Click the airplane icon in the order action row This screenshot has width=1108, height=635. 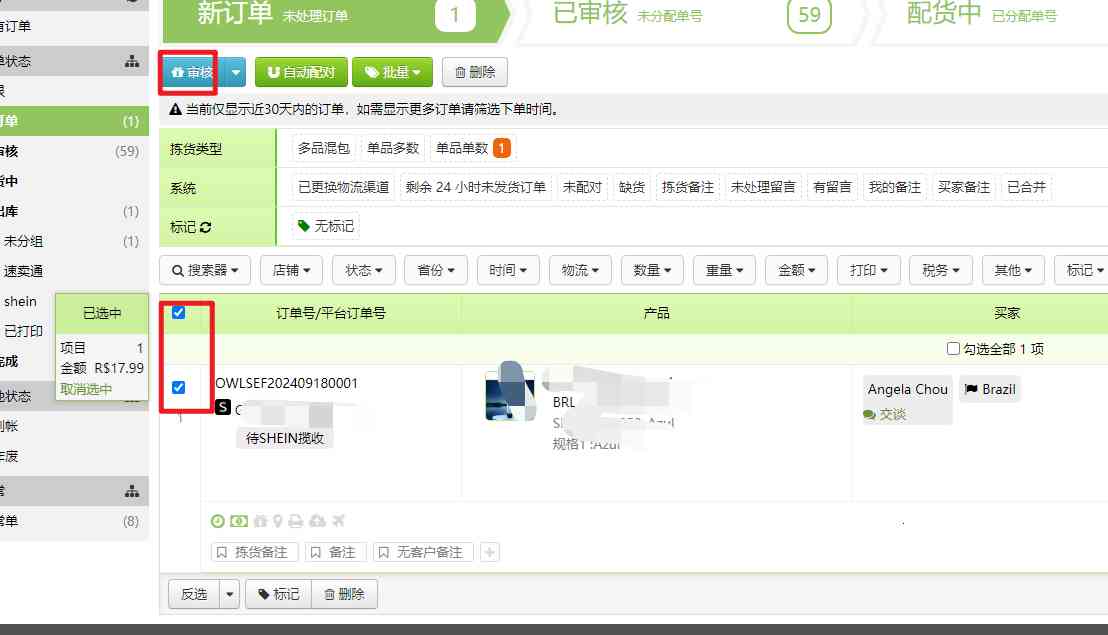tap(336, 520)
